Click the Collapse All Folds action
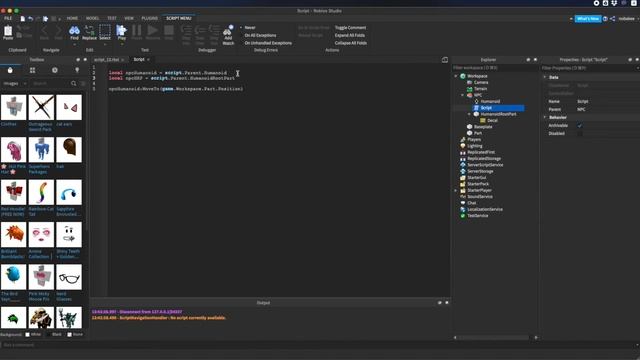 351,43
